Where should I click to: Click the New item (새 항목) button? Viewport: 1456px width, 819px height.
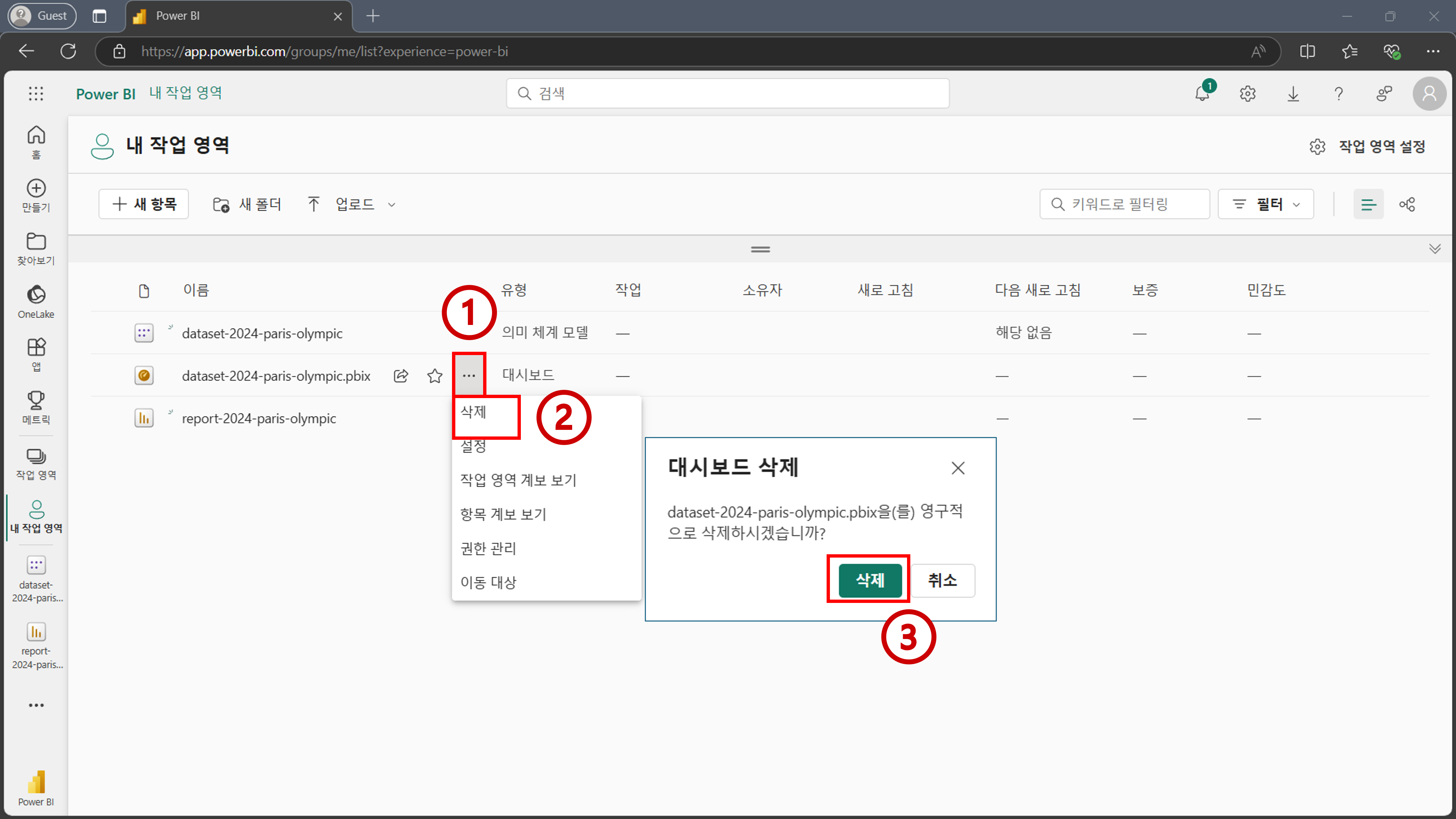point(144,204)
